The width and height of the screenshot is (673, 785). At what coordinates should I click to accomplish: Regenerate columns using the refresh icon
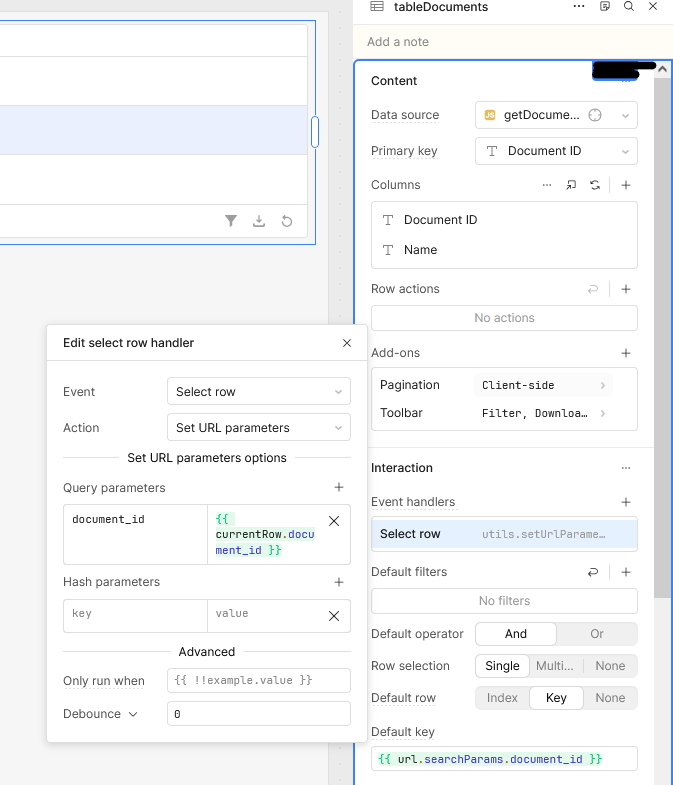595,185
